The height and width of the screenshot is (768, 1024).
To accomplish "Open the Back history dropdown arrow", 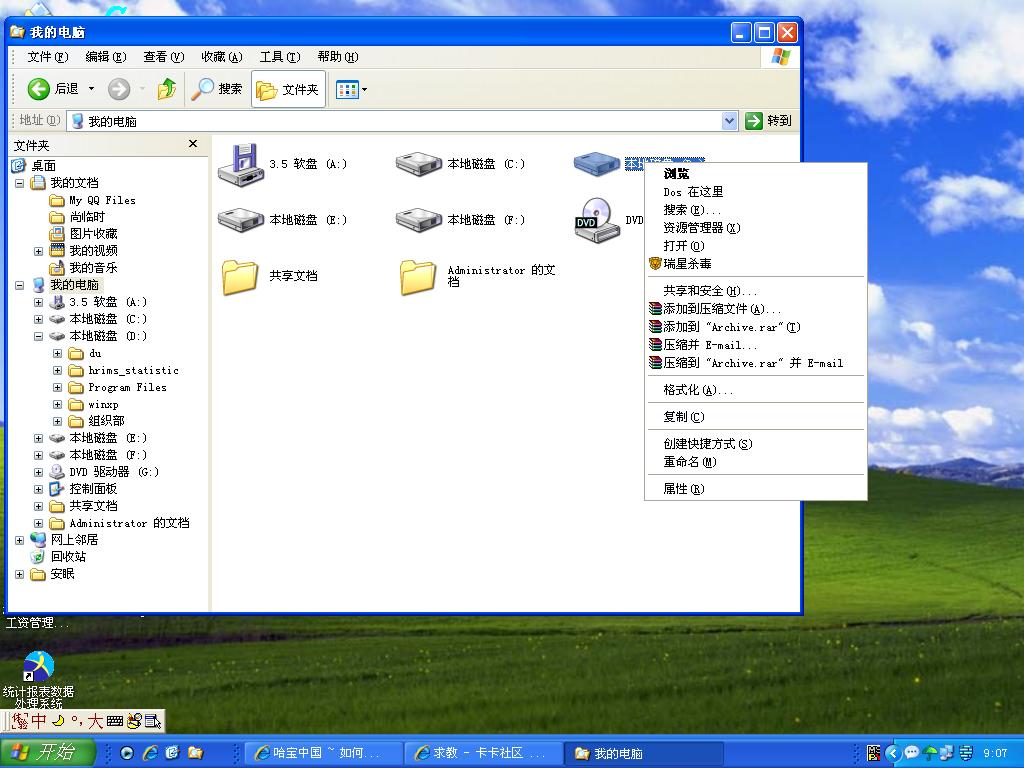I will tap(91, 89).
